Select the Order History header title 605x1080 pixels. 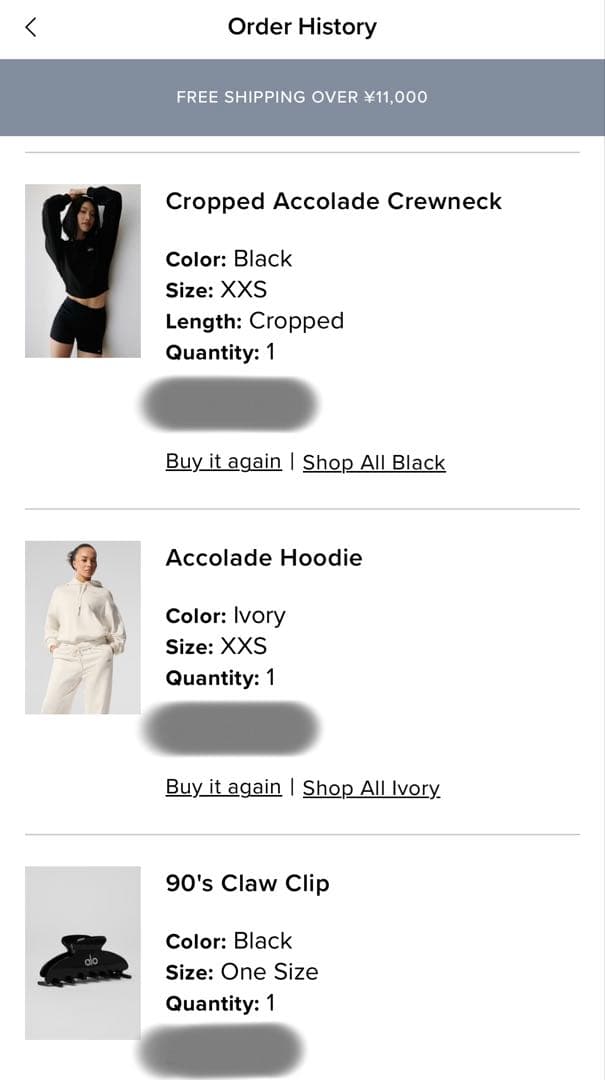pos(302,27)
